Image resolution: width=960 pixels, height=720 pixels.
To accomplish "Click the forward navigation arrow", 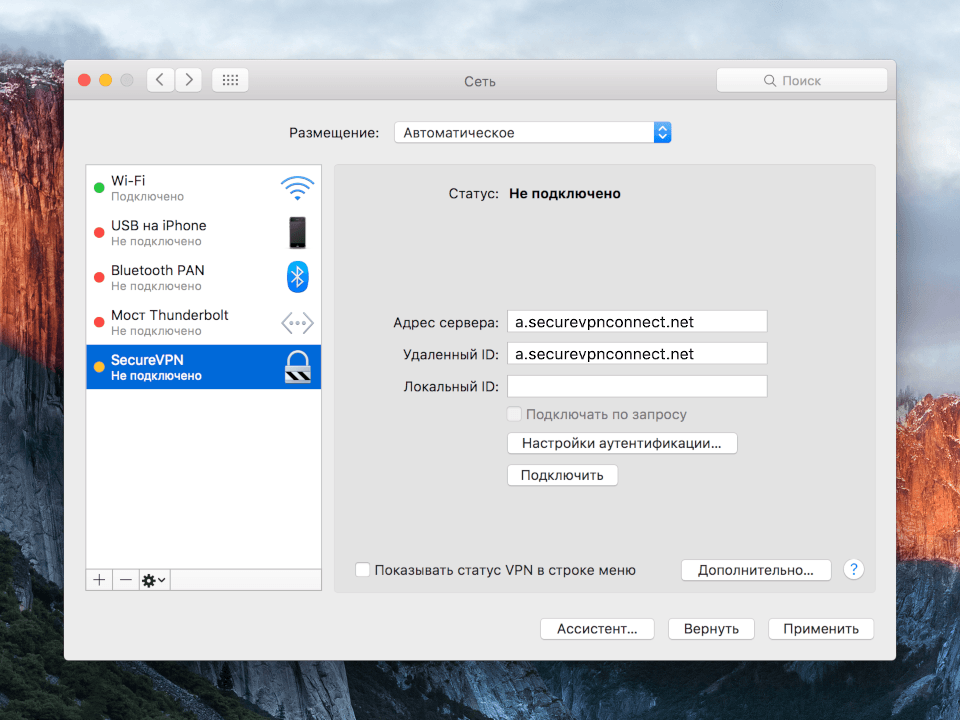I will coord(189,79).
